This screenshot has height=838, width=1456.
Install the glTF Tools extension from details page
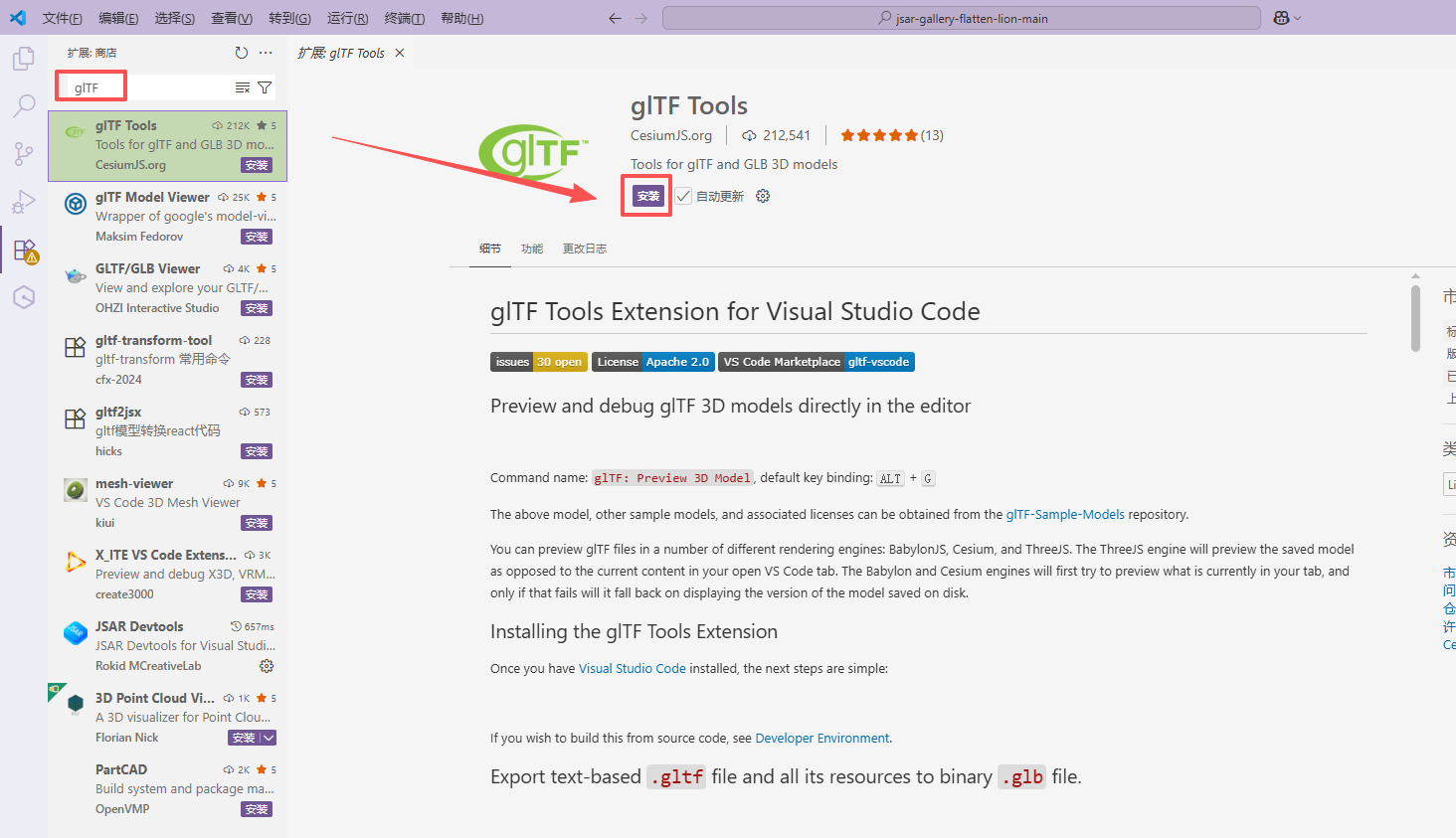coord(647,196)
